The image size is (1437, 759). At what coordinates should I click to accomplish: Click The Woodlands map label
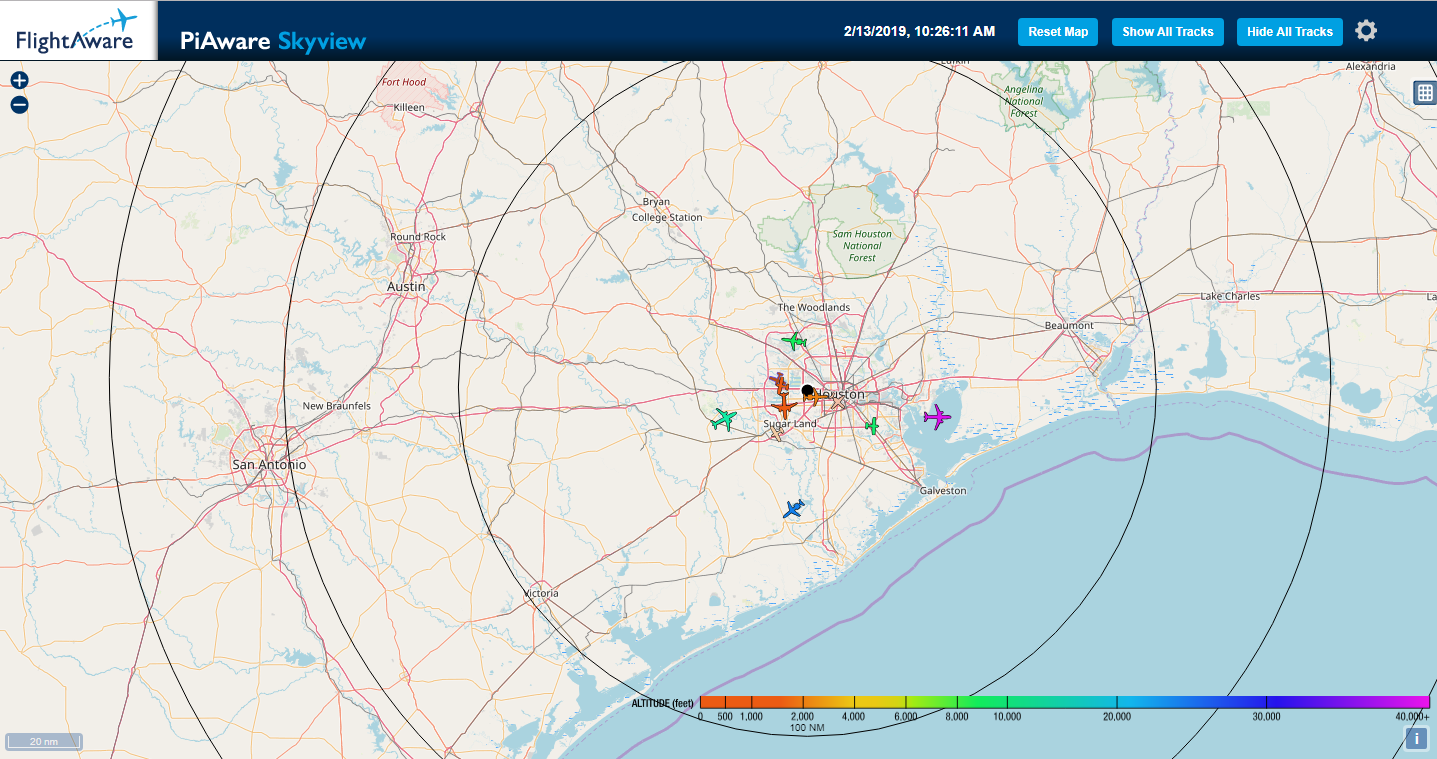pyautogui.click(x=814, y=307)
